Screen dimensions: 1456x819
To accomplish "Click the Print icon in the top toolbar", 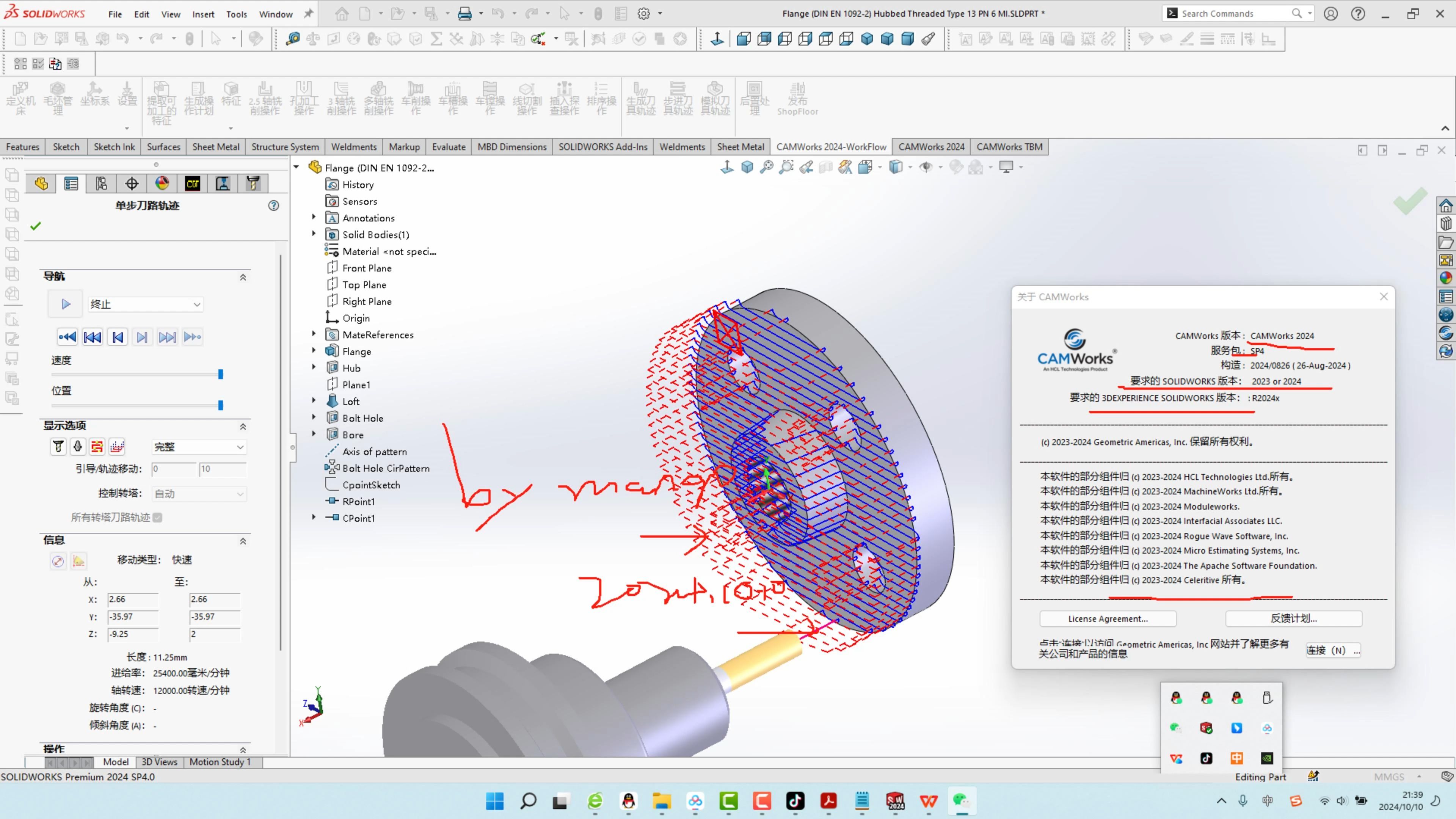I will tap(464, 14).
